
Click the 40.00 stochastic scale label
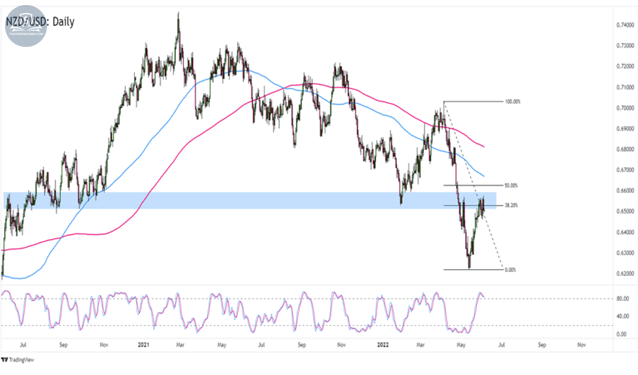click(x=623, y=316)
